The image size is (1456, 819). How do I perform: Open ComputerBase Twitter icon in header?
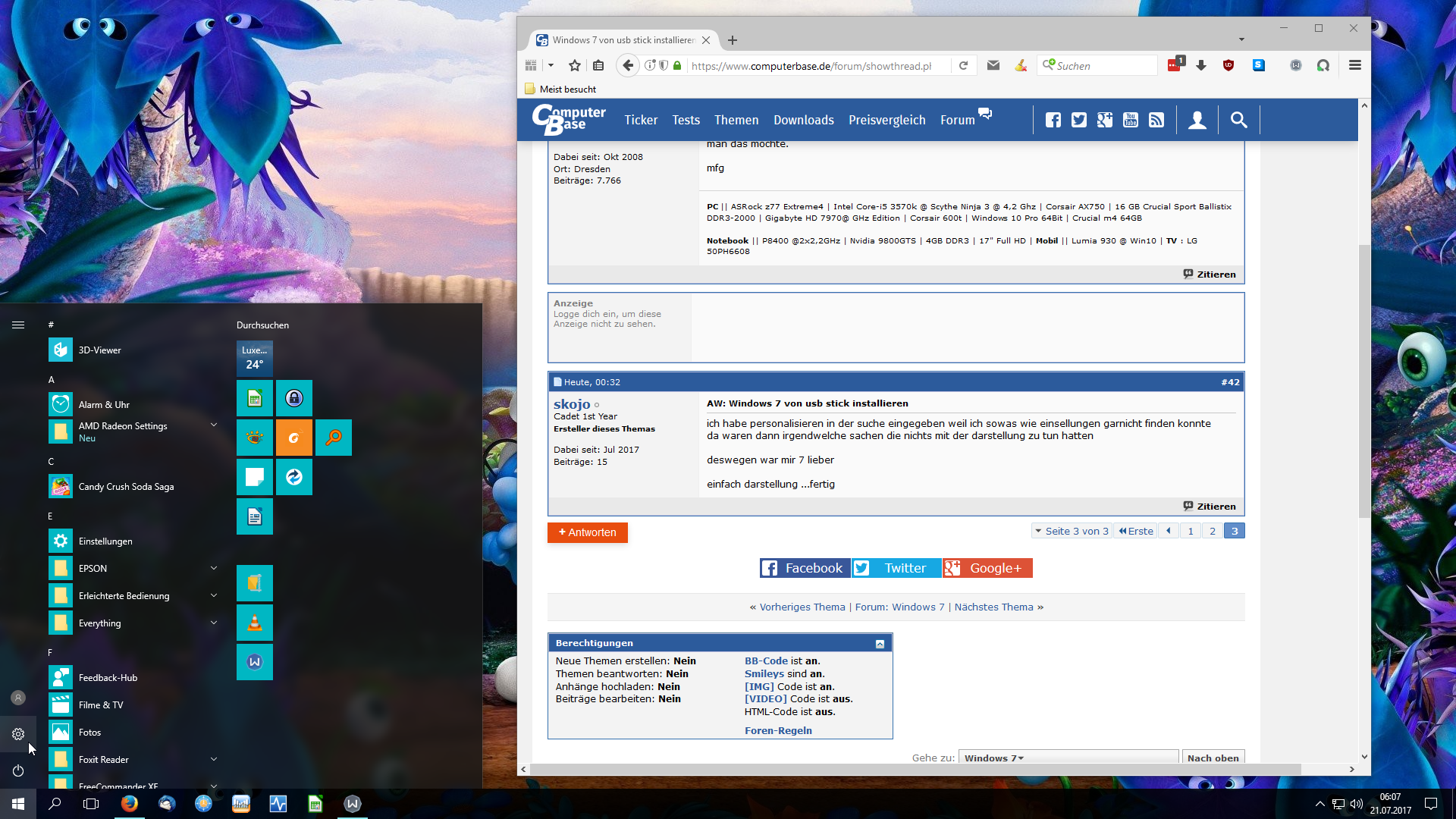pos(1078,120)
